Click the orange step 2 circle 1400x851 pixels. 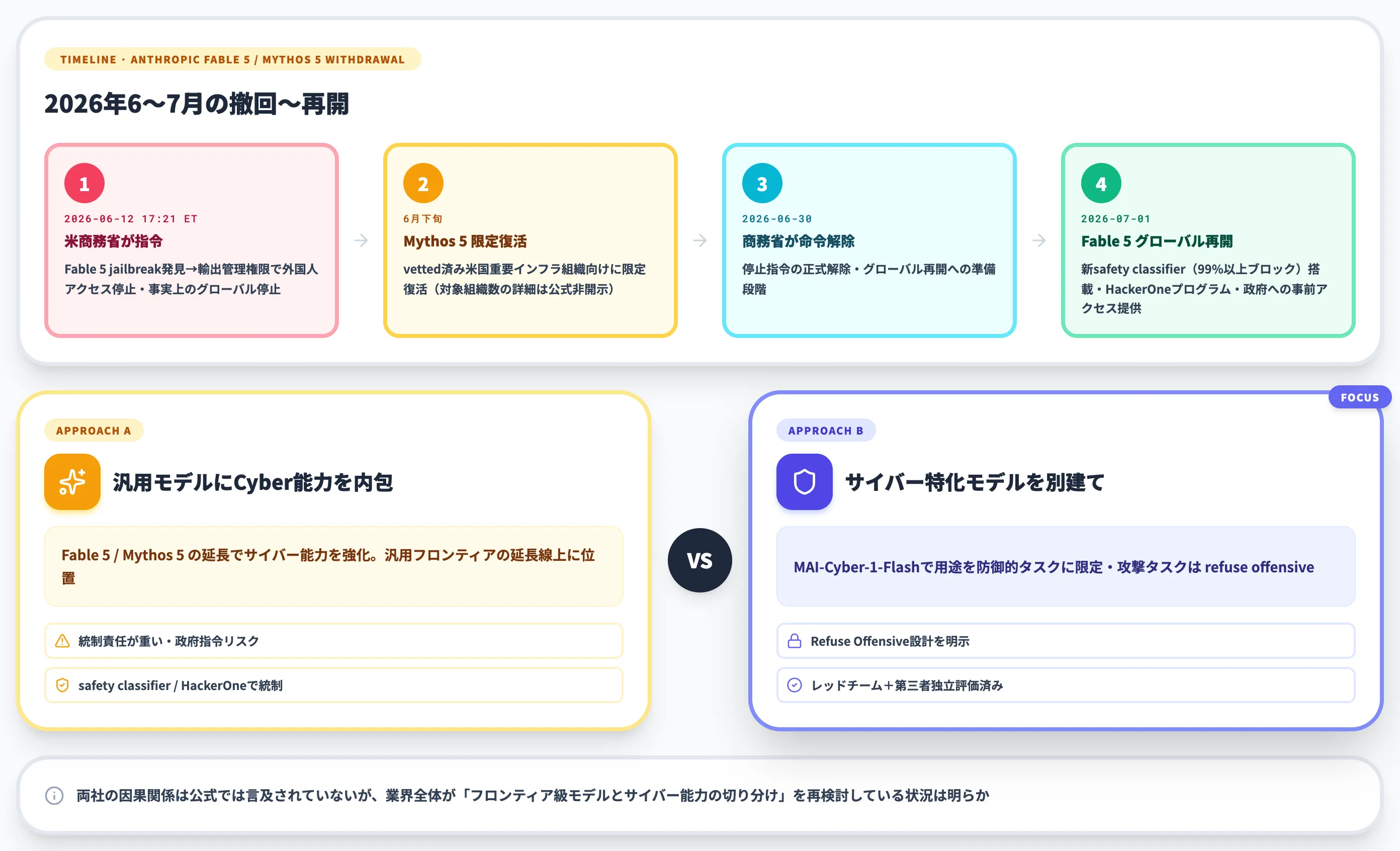coord(423,183)
